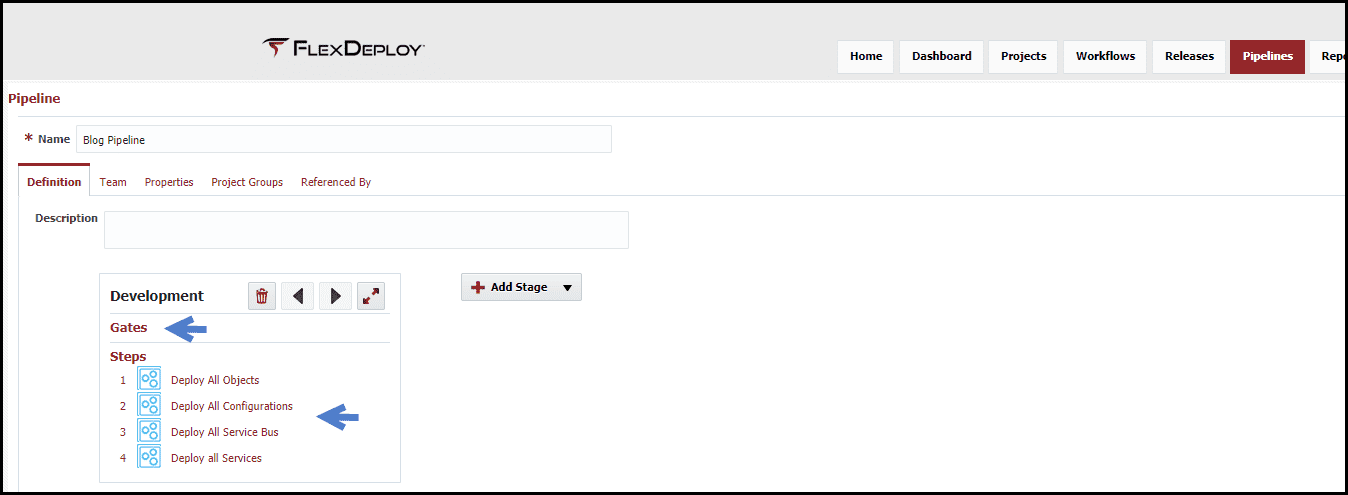Viewport: 1348px width, 495px height.
Task: Click the Deploy all Services step icon
Action: (x=149, y=457)
